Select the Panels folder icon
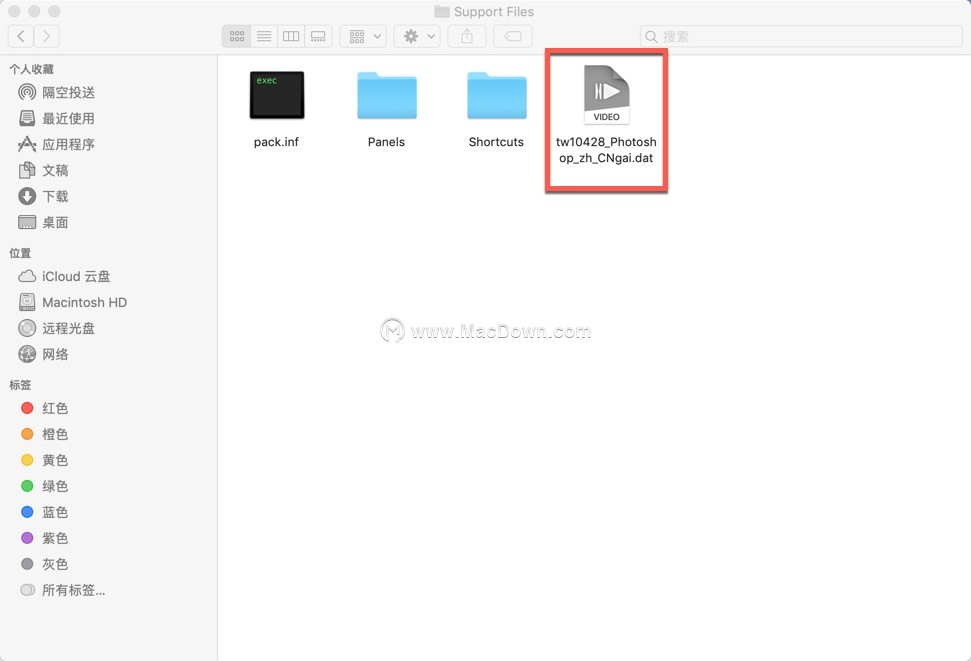Viewport: 971px width, 661px height. coord(386,95)
